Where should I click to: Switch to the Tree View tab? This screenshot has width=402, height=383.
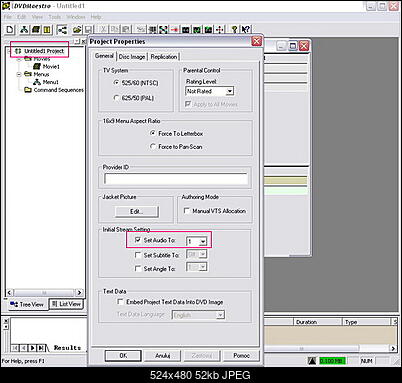(27, 304)
